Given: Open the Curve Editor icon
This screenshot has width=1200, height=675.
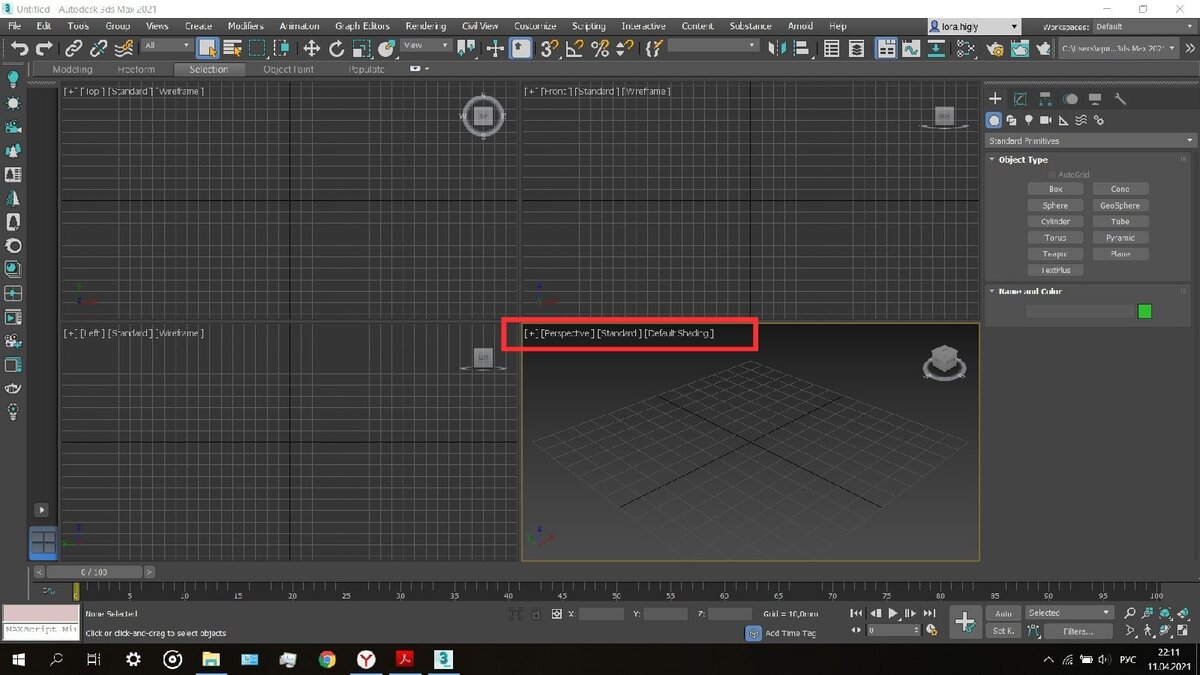Looking at the screenshot, I should coord(911,47).
